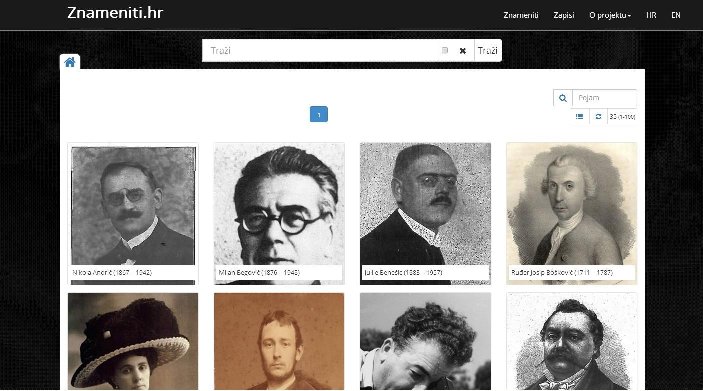Switch language to EN
This screenshot has height=391, width=703.
676,15
